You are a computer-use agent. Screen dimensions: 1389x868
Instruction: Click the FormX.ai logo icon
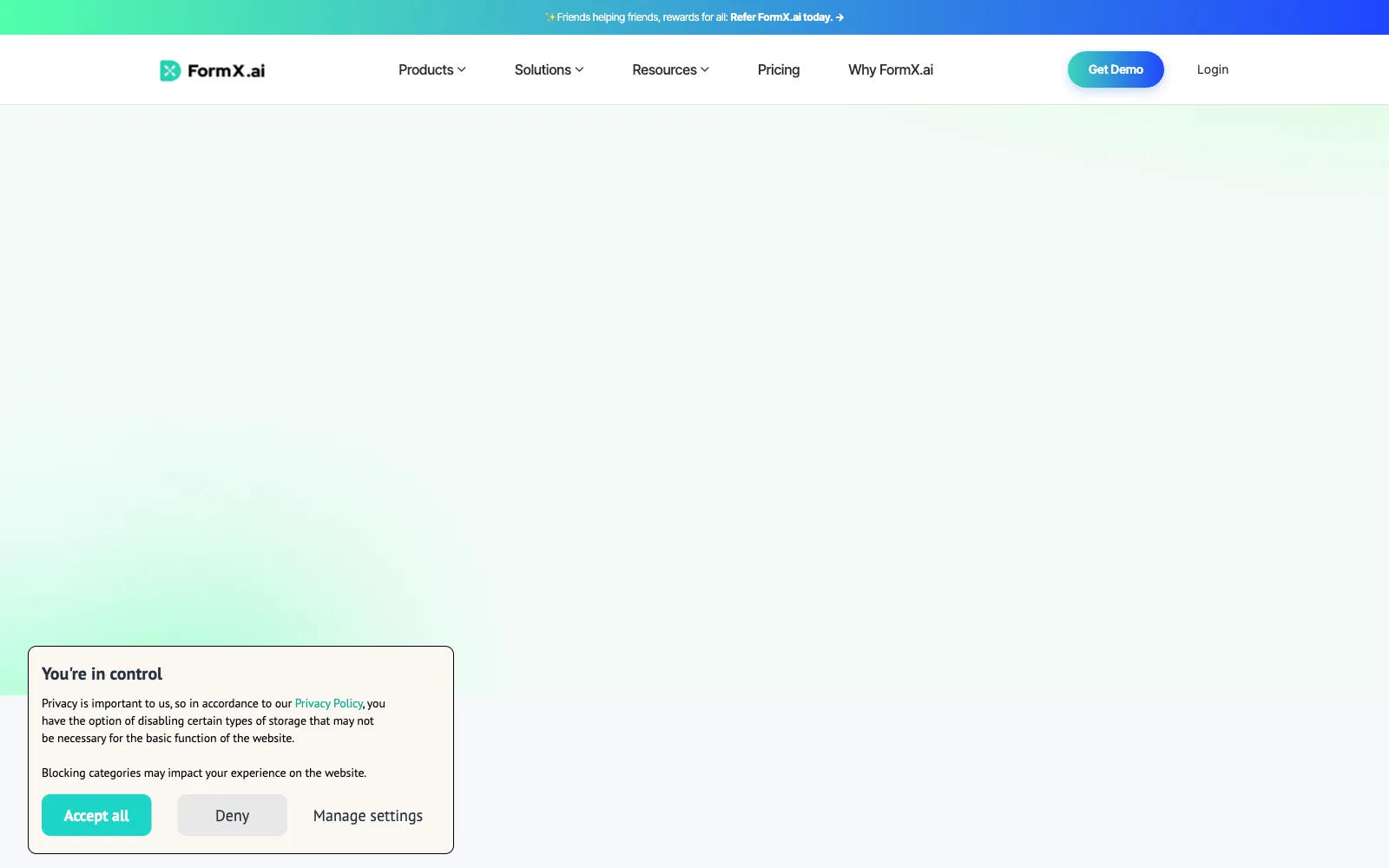[x=170, y=70]
